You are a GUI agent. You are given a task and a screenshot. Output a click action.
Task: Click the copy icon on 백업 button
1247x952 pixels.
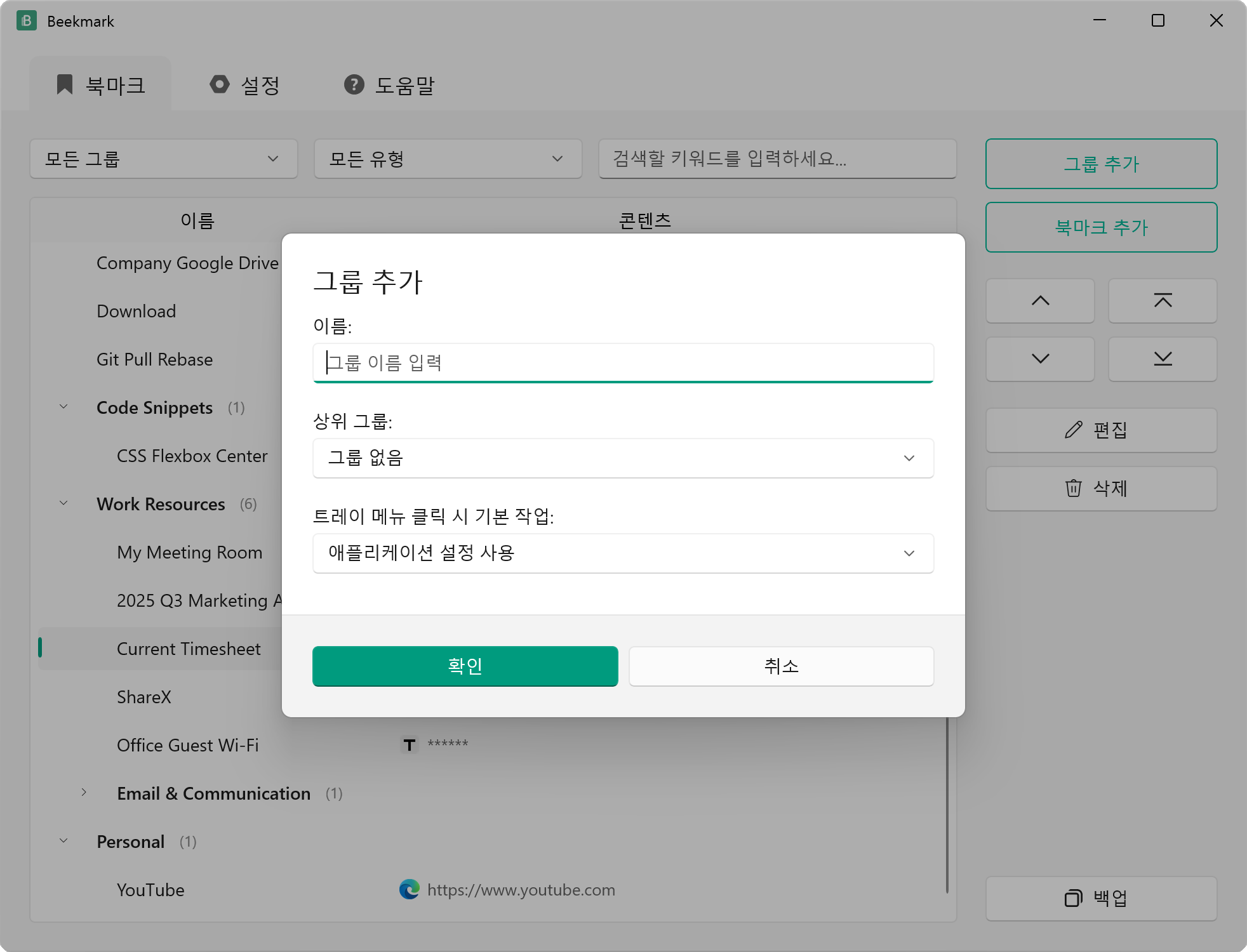pyautogui.click(x=1073, y=898)
